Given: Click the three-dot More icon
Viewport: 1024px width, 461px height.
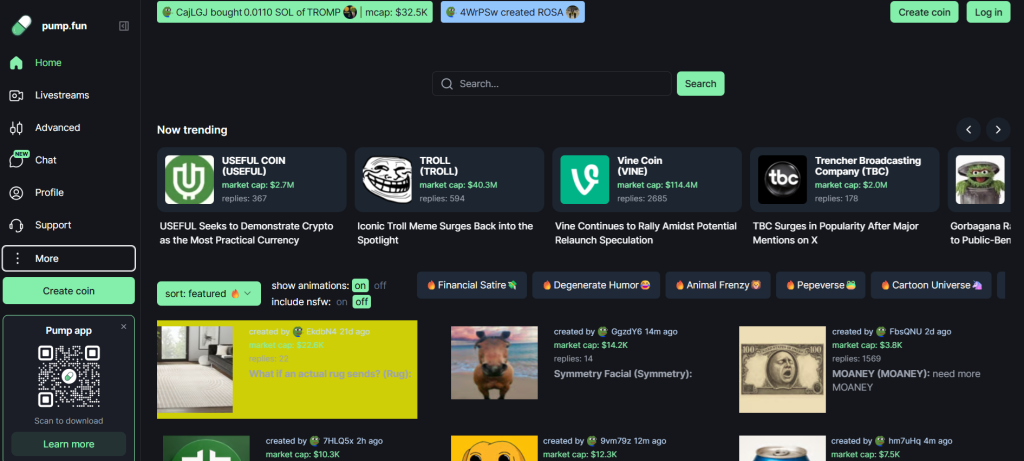Looking at the screenshot, I should tap(18, 259).
